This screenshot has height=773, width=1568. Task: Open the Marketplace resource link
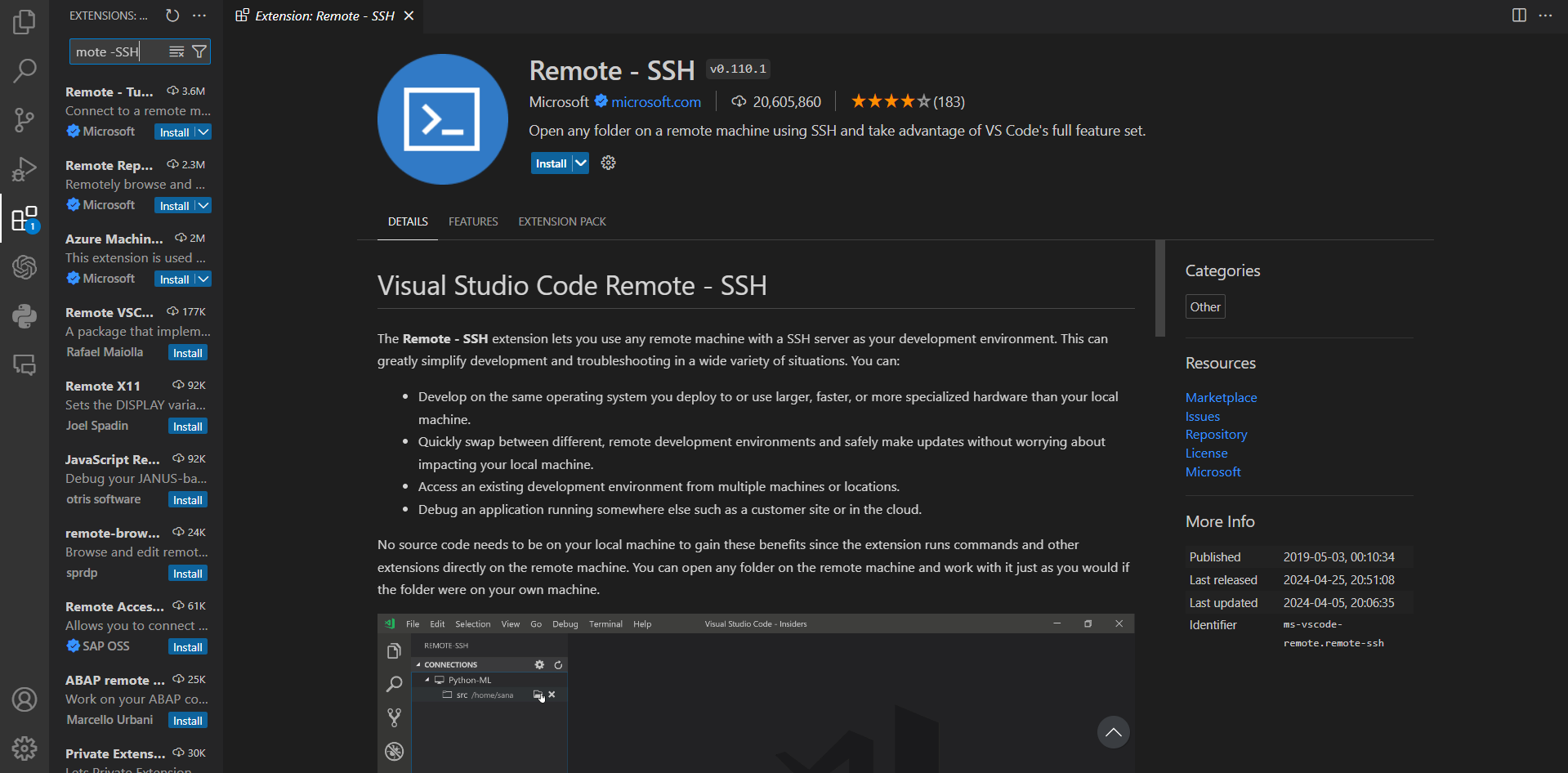(x=1221, y=397)
